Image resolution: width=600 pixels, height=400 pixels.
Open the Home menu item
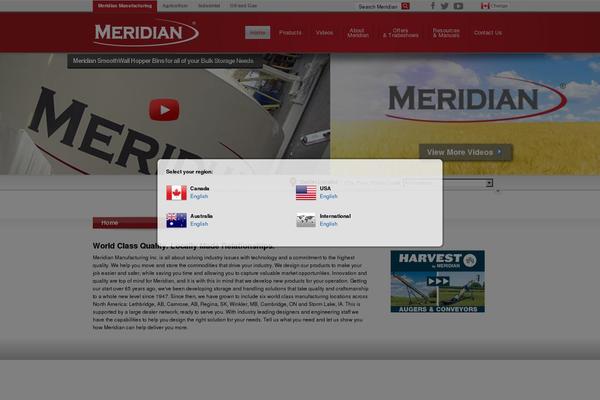[x=258, y=33]
